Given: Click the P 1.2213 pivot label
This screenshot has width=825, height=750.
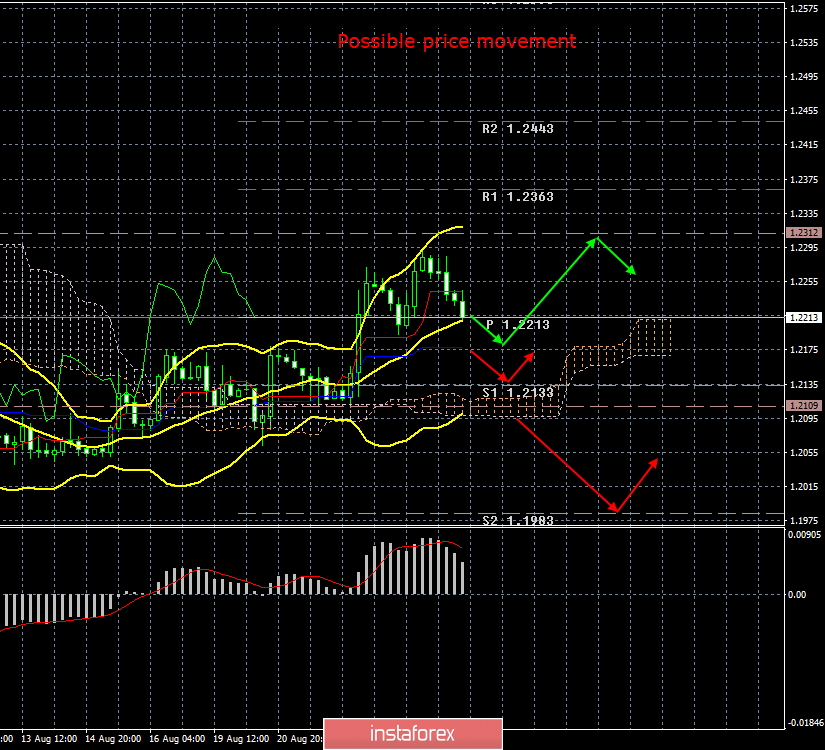Looking at the screenshot, I should [x=518, y=325].
